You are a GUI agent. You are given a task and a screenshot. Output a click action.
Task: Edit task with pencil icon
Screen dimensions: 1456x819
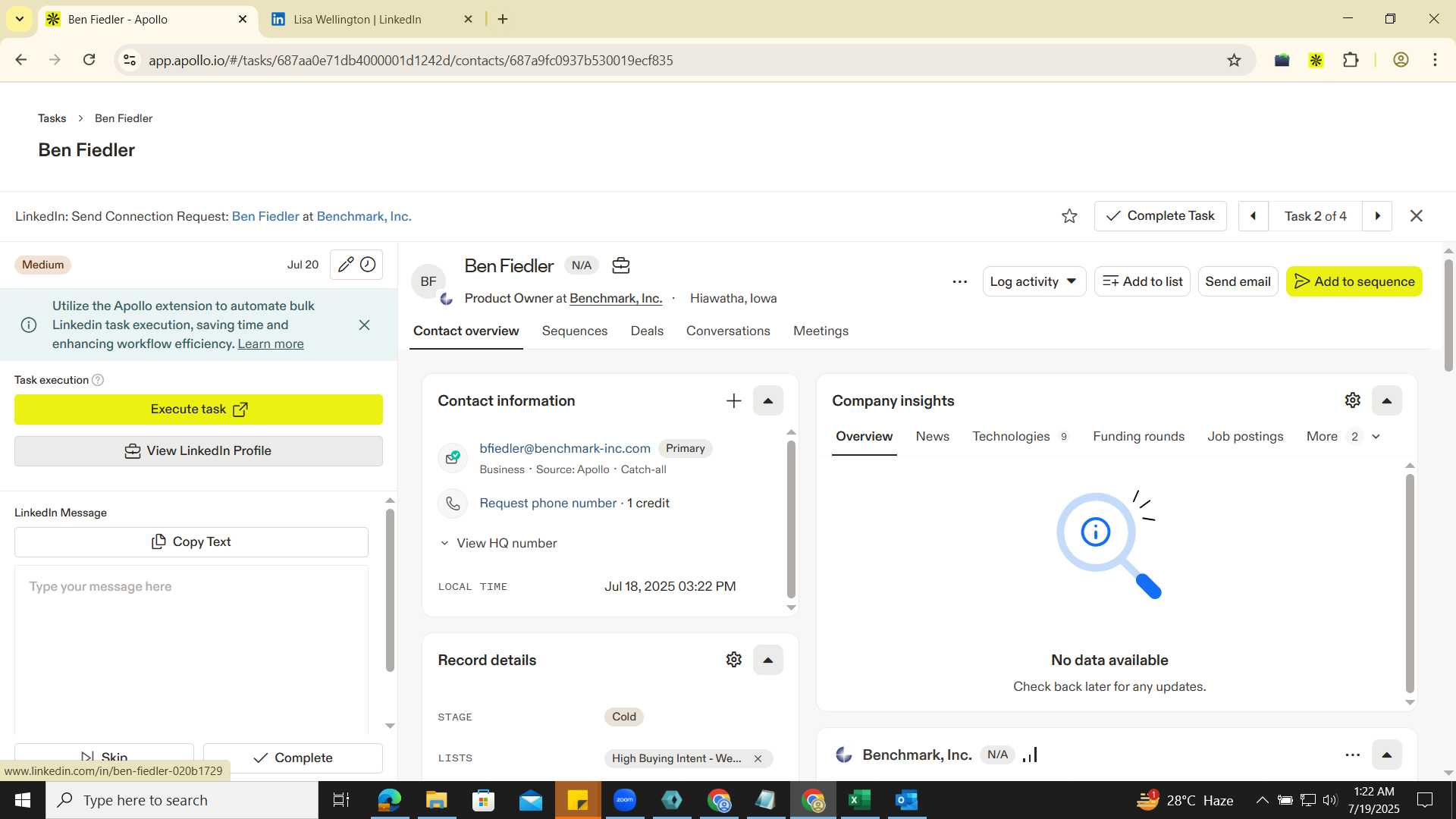345,265
